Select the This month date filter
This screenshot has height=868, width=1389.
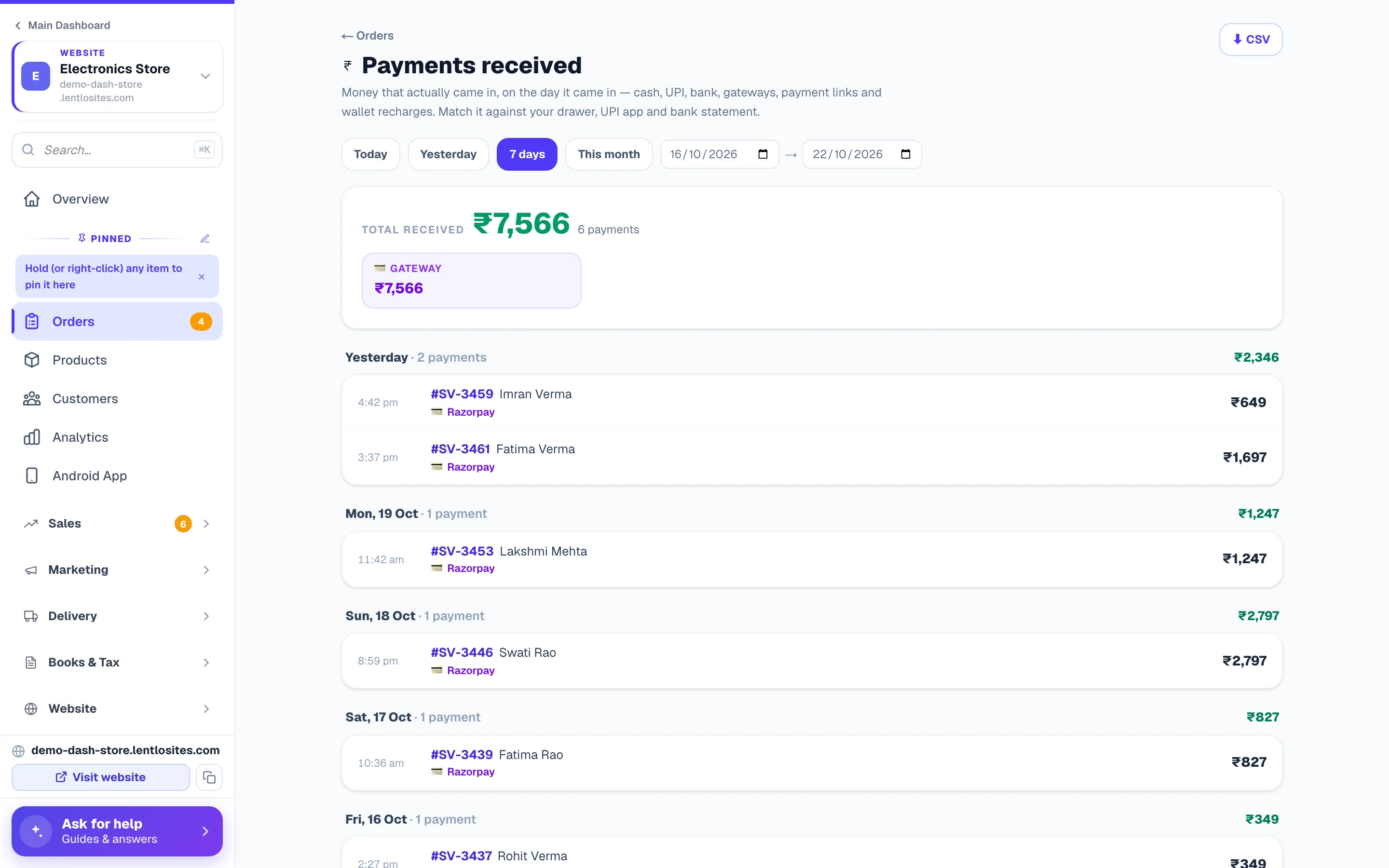tap(608, 154)
